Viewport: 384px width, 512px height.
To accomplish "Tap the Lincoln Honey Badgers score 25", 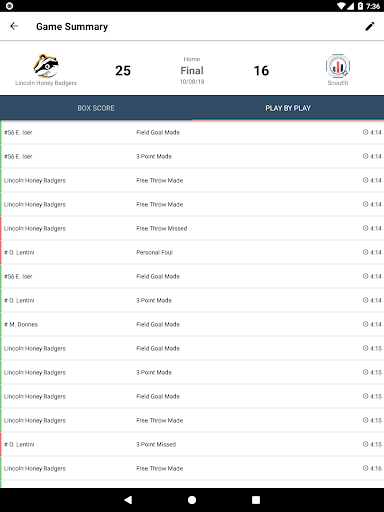I will 123,71.
